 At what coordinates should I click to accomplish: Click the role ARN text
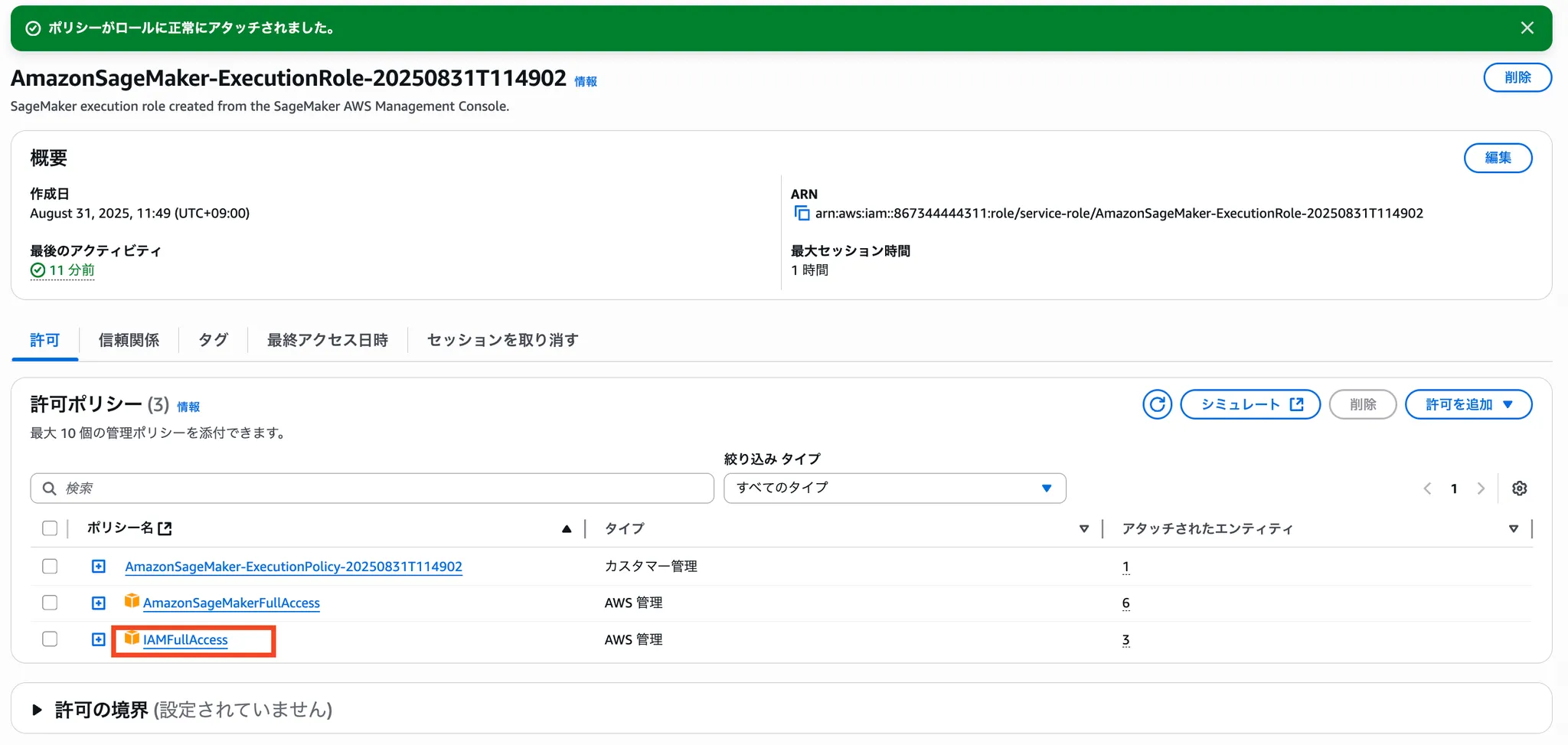click(x=1119, y=214)
